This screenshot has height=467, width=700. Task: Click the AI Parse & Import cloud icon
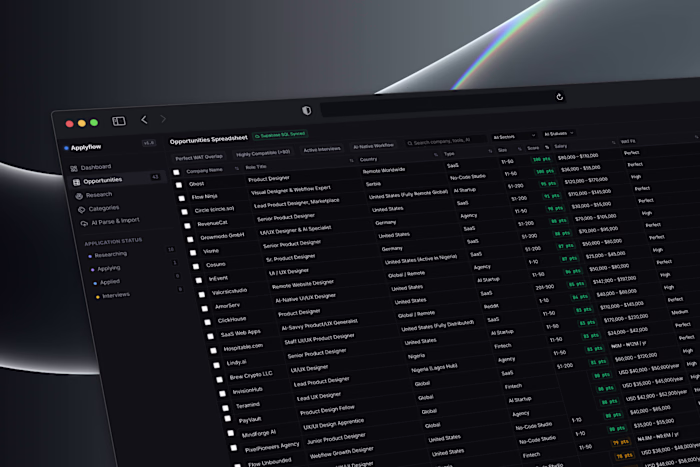pos(84,224)
